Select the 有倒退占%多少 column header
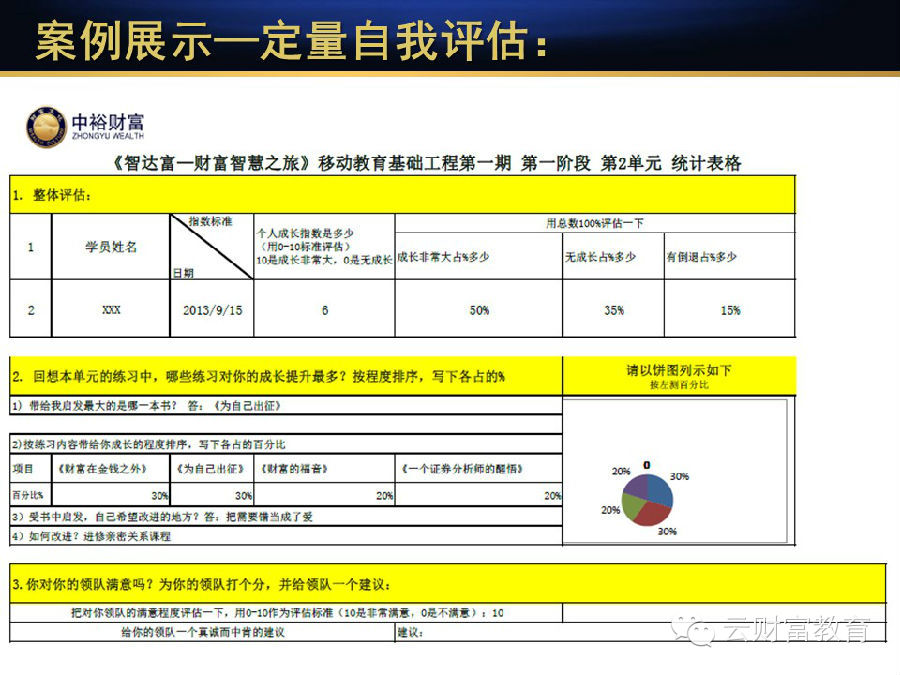 coord(730,257)
